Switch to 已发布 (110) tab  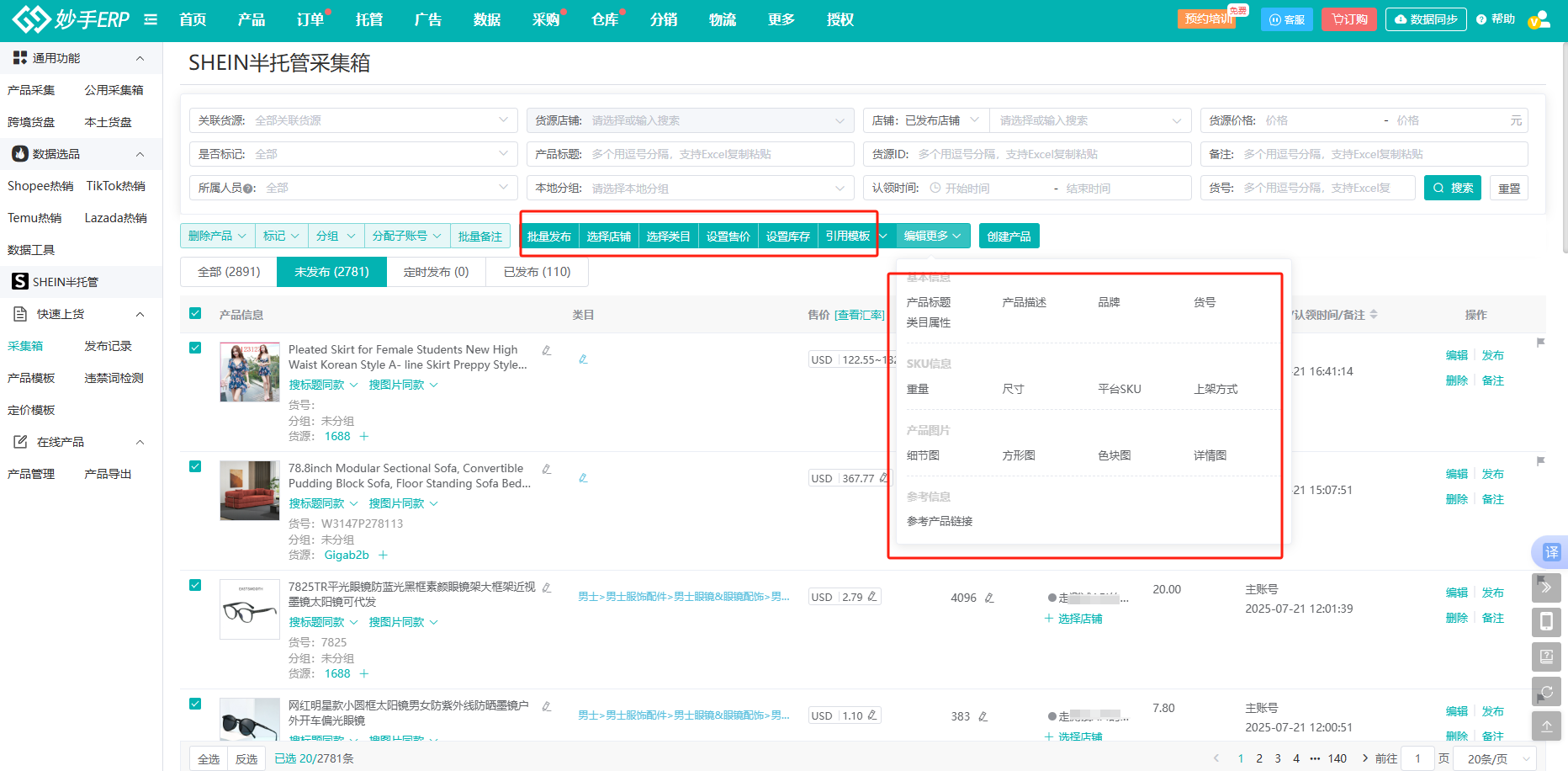pos(537,272)
